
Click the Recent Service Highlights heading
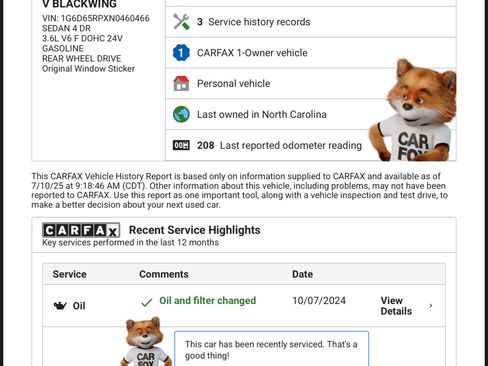tap(195, 230)
